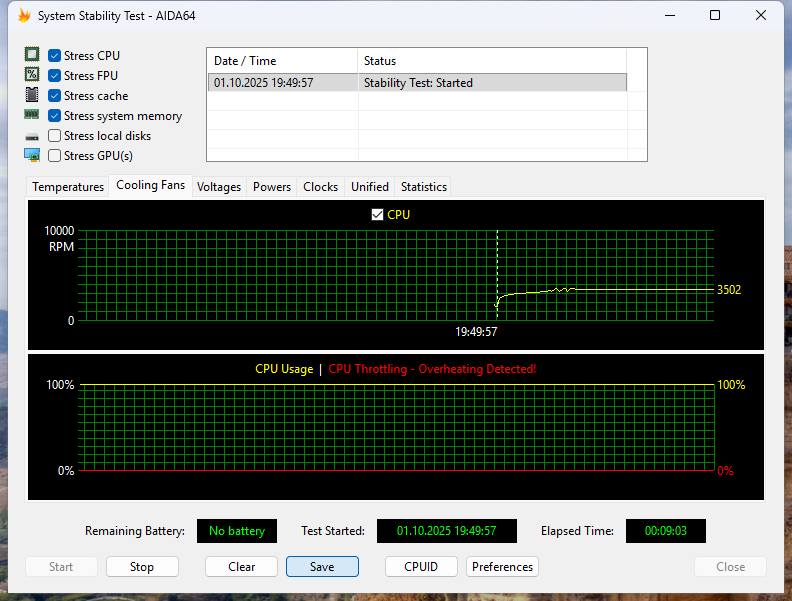The image size is (792, 601).
Task: Click the No battery status field
Action: [237, 531]
